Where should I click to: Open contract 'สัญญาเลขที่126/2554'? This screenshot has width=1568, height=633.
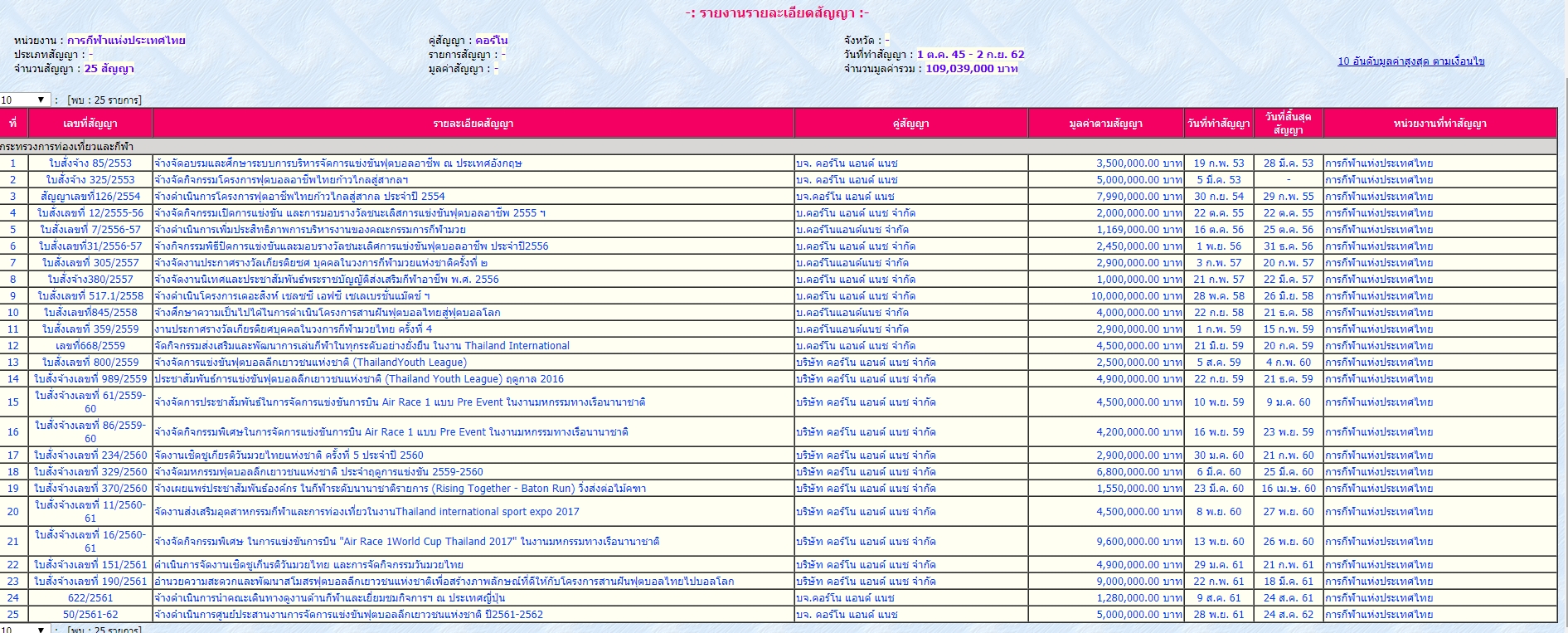90,197
